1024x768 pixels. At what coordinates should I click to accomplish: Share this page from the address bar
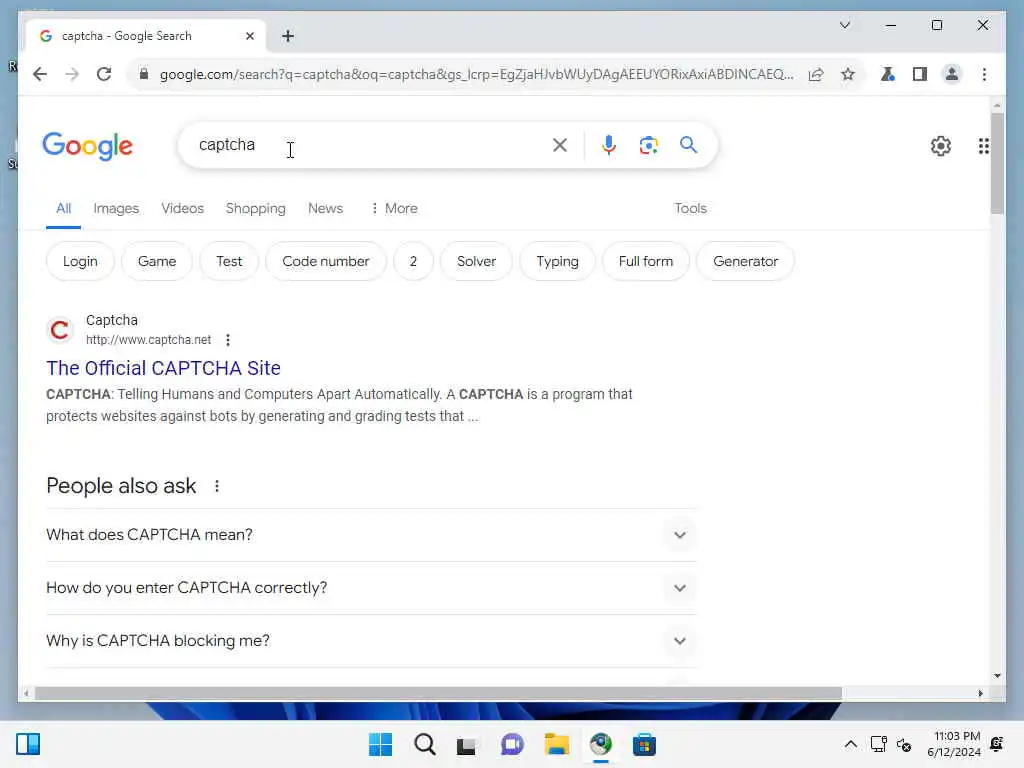(816, 74)
